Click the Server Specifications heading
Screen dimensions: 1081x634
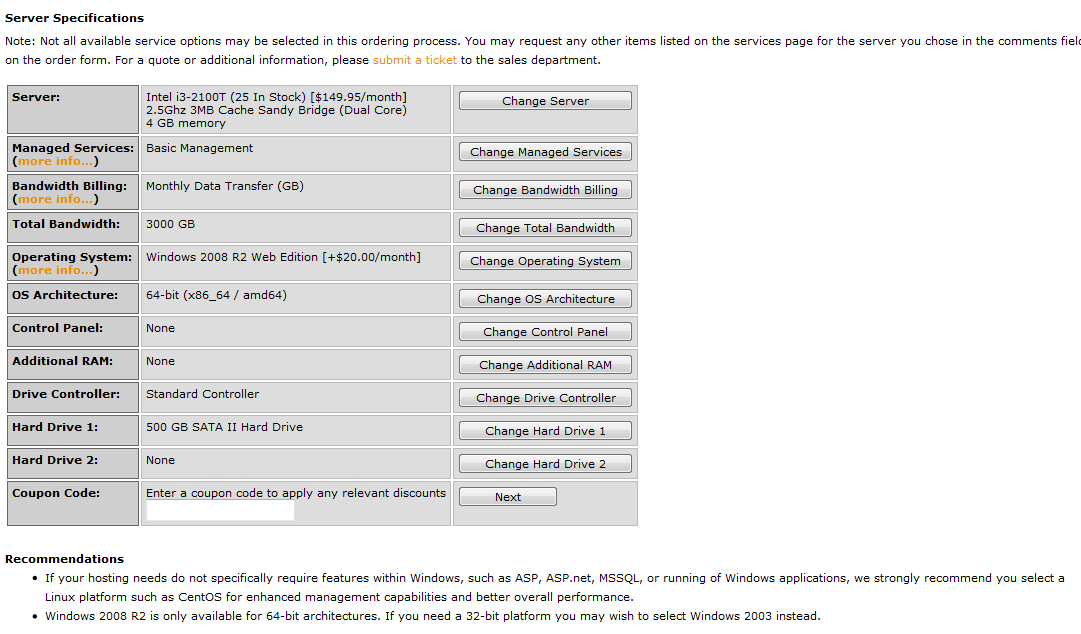point(75,18)
